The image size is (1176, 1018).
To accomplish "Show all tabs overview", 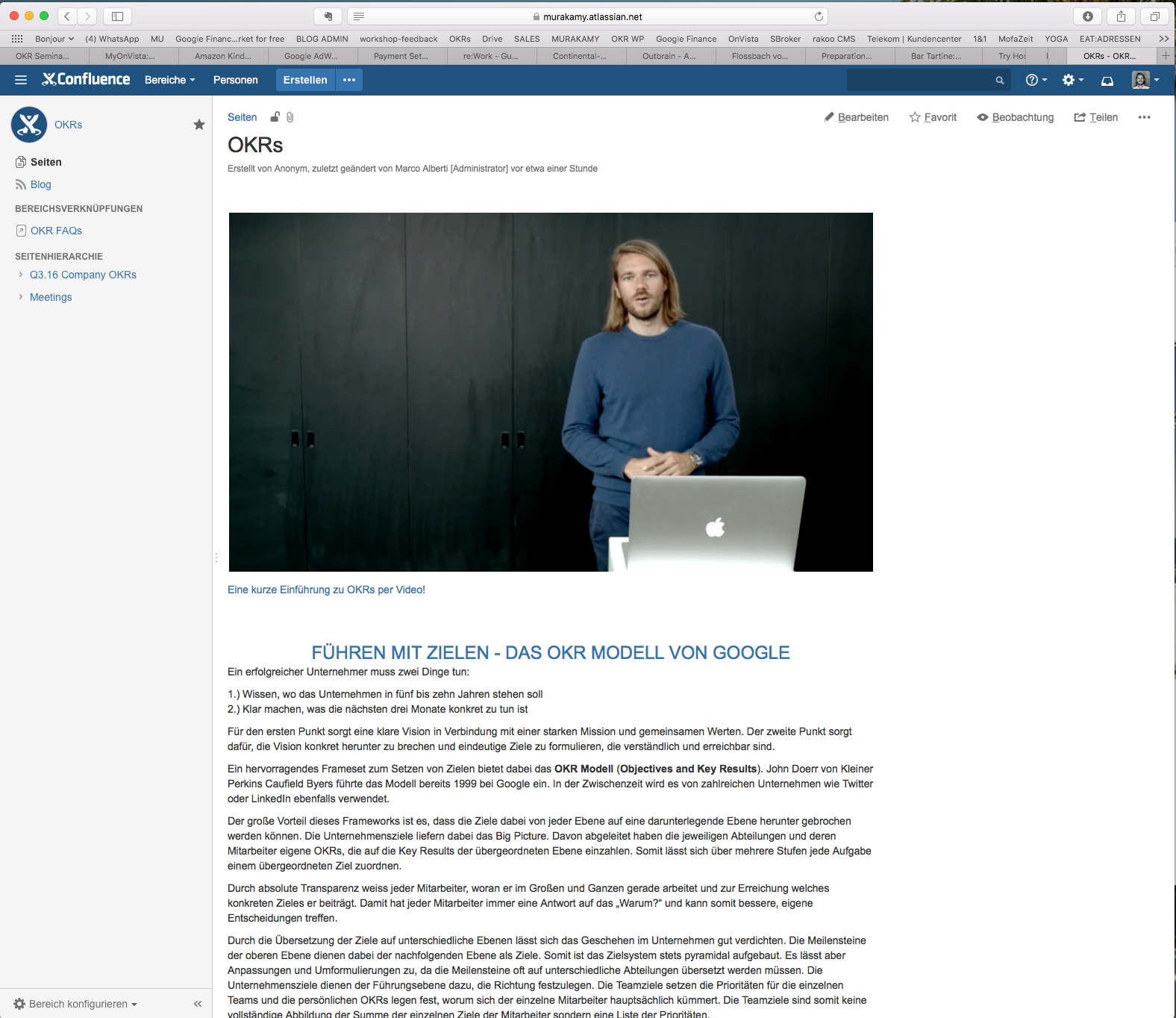I will 1154,16.
